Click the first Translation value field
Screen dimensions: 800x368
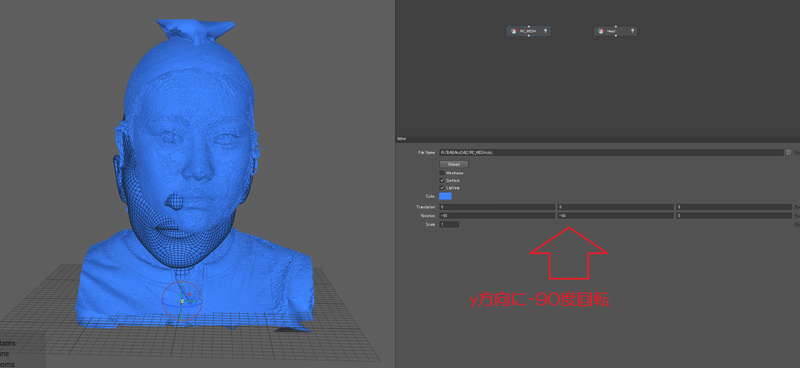(x=497, y=207)
